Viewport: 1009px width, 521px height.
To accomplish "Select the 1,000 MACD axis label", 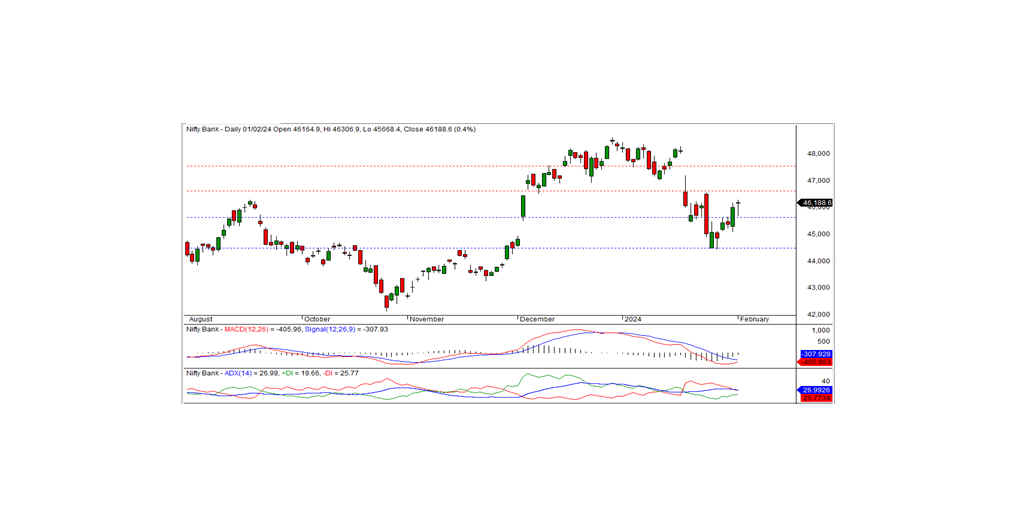I will point(823,330).
